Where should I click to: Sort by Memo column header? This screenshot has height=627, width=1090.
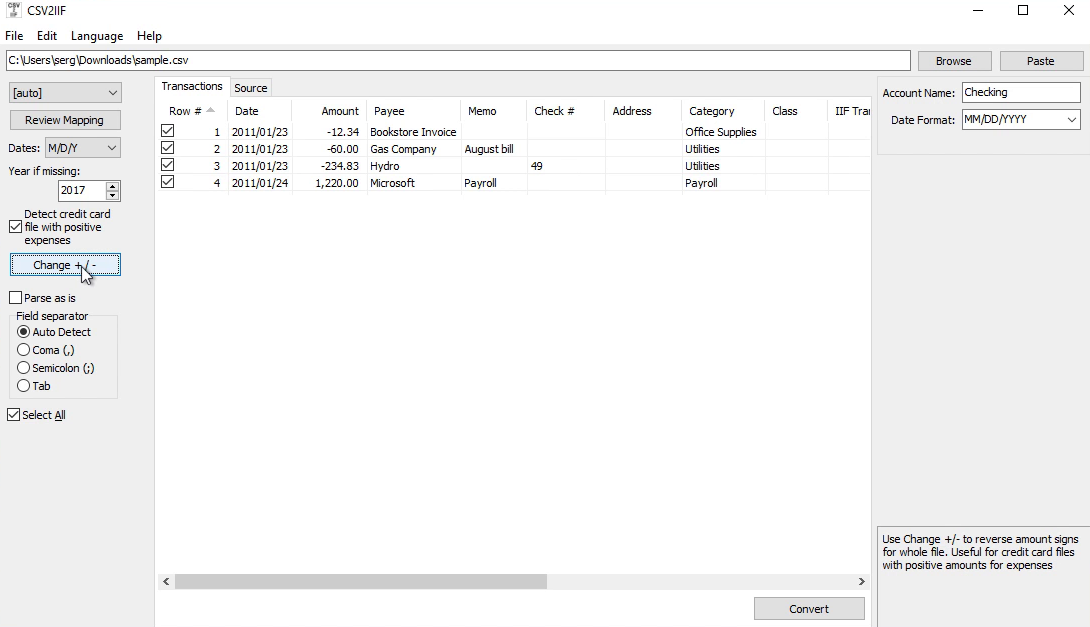point(494,111)
